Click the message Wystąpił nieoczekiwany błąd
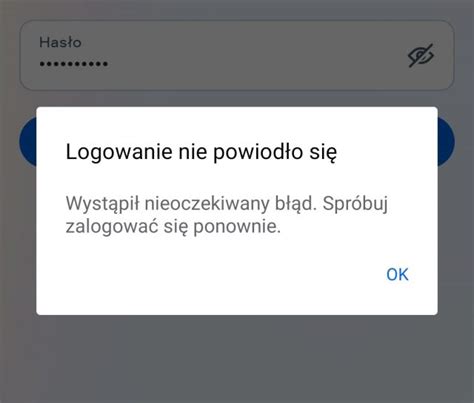Image resolution: width=474 pixels, height=403 pixels. pos(191,204)
